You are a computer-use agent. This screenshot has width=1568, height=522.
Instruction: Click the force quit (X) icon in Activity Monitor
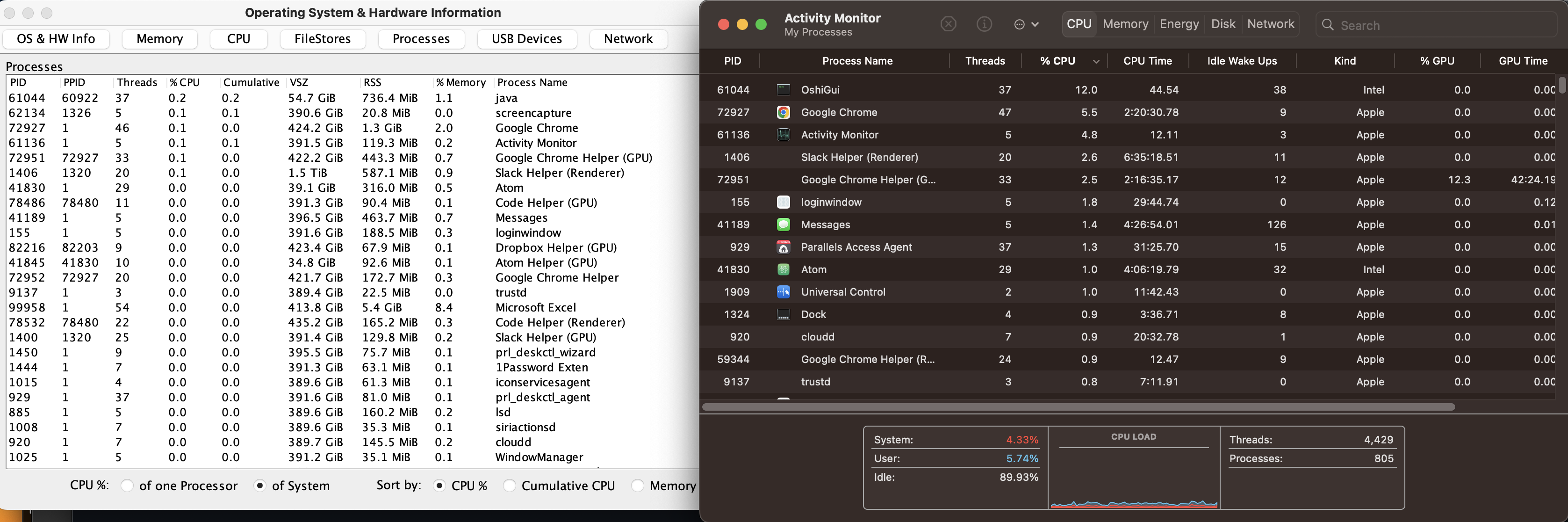pyautogui.click(x=948, y=24)
